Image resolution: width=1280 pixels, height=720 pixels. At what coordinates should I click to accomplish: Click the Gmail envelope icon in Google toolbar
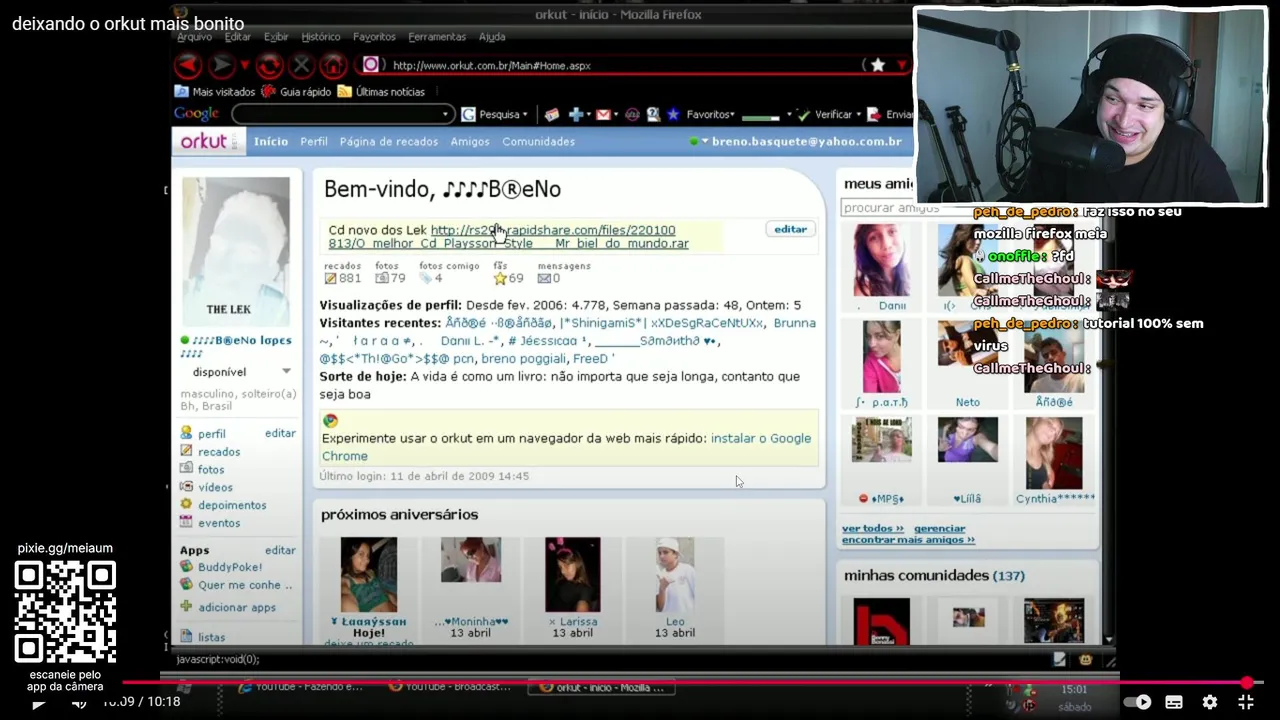coord(603,114)
